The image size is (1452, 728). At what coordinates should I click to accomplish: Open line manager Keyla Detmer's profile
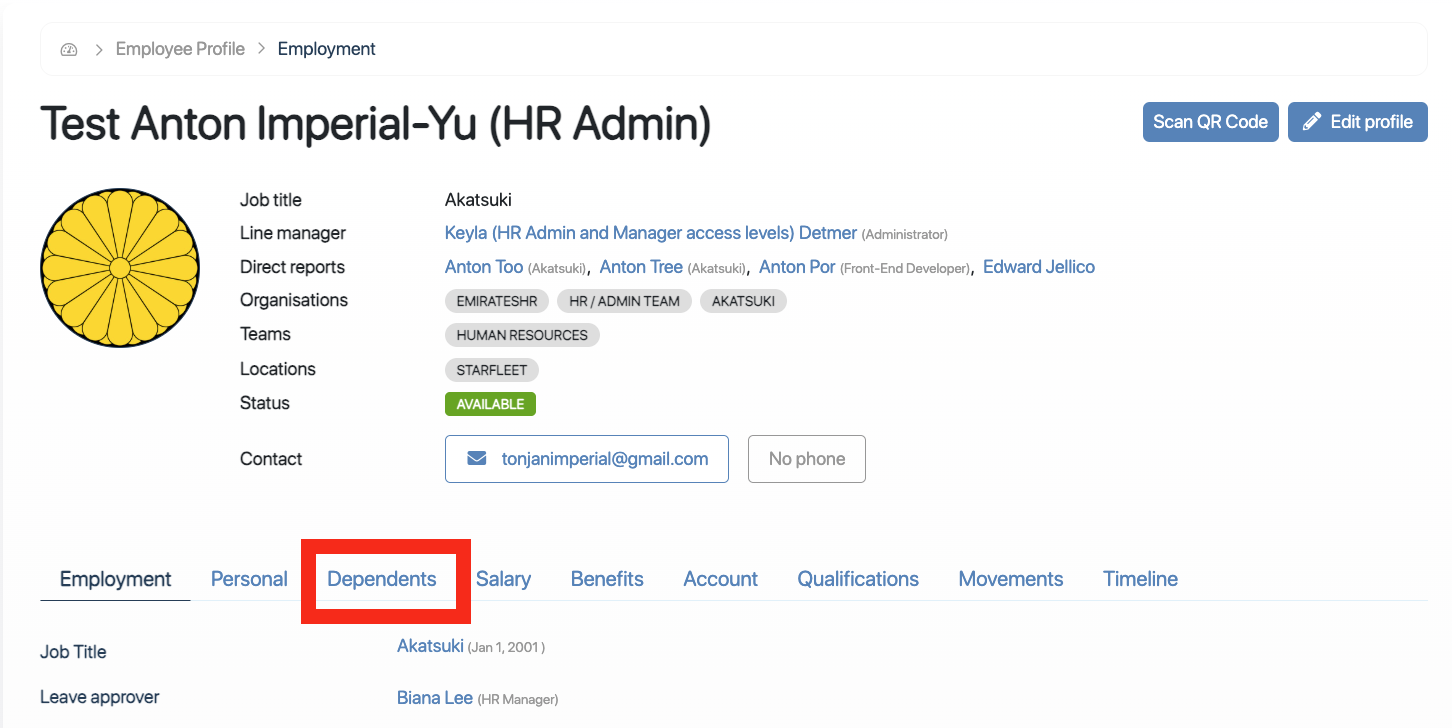pos(650,233)
